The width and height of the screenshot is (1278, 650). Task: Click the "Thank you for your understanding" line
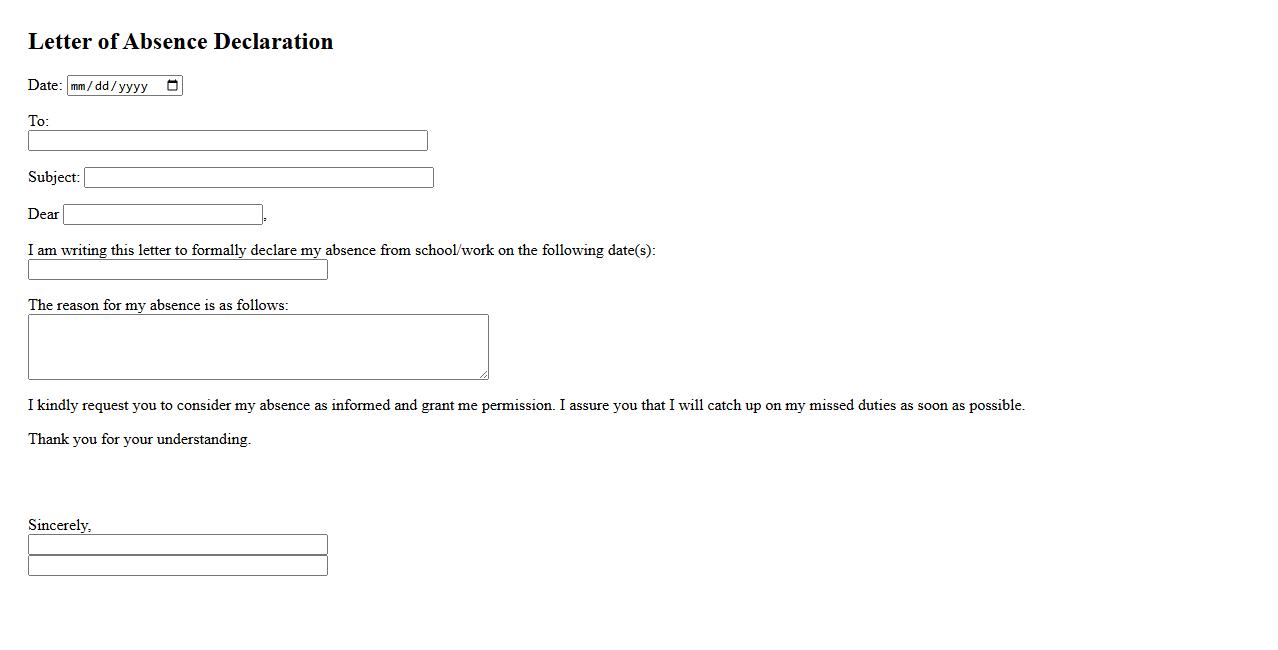pos(139,439)
